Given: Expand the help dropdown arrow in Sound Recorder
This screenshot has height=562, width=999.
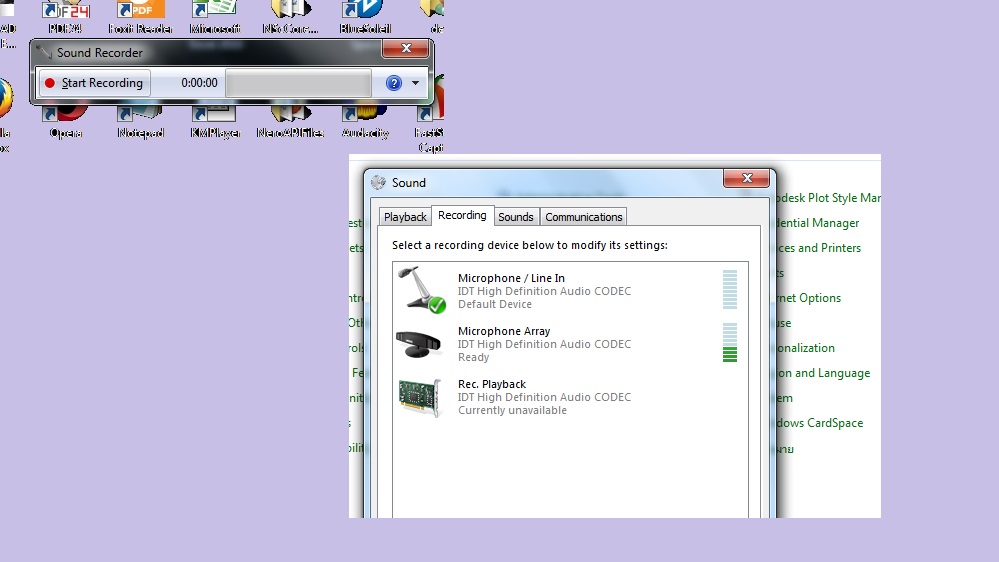Looking at the screenshot, I should tap(415, 83).
